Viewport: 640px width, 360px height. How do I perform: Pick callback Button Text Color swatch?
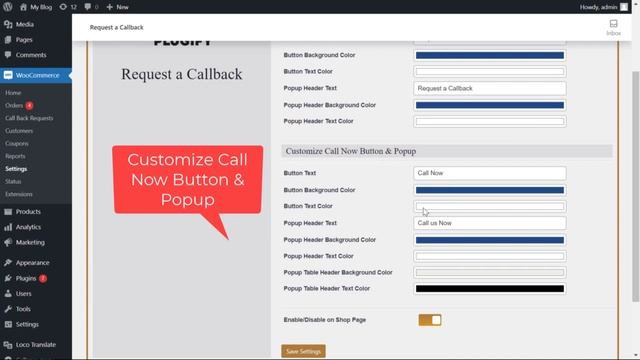(x=490, y=71)
